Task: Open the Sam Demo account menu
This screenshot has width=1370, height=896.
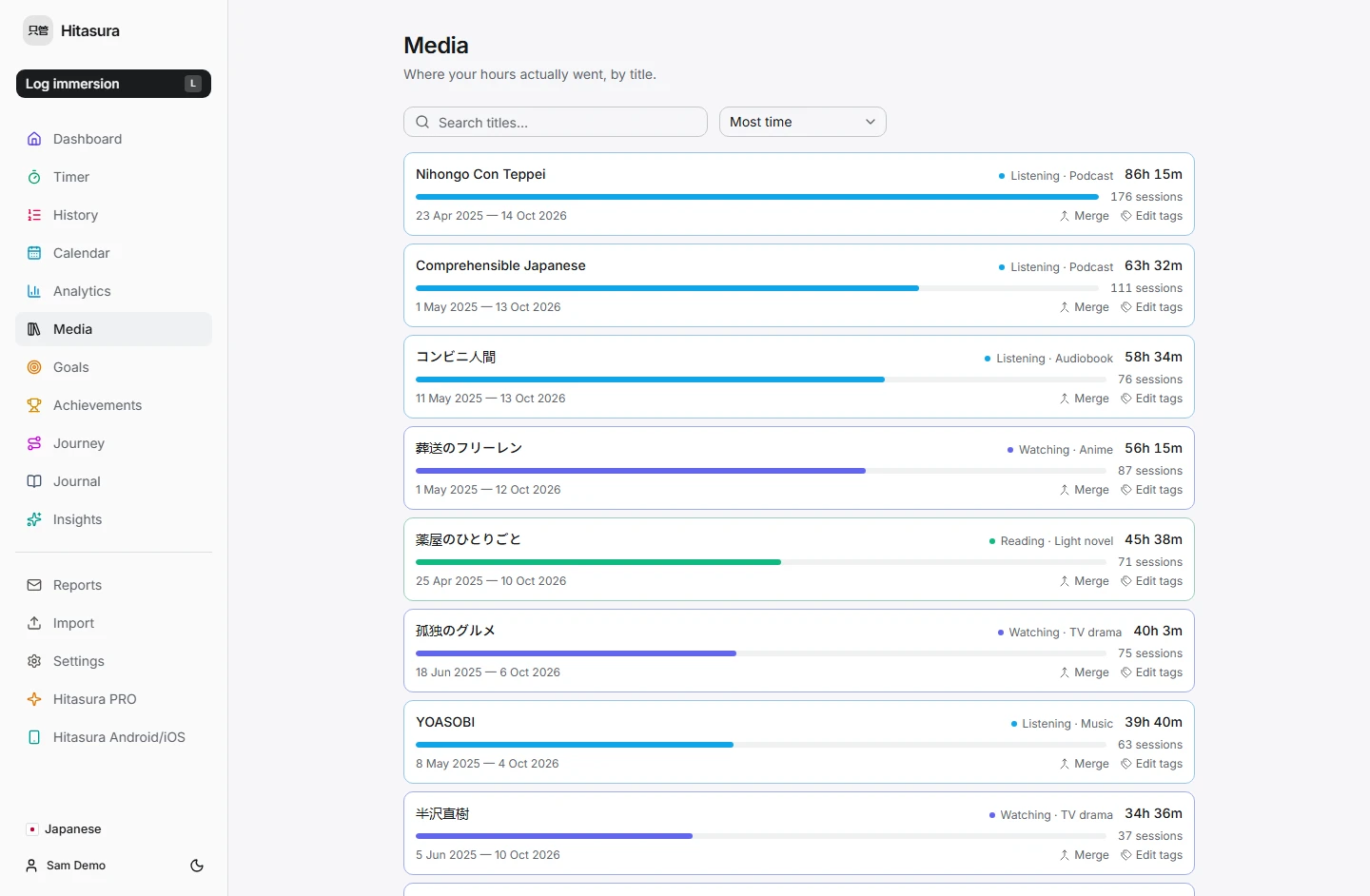Action: tap(67, 866)
